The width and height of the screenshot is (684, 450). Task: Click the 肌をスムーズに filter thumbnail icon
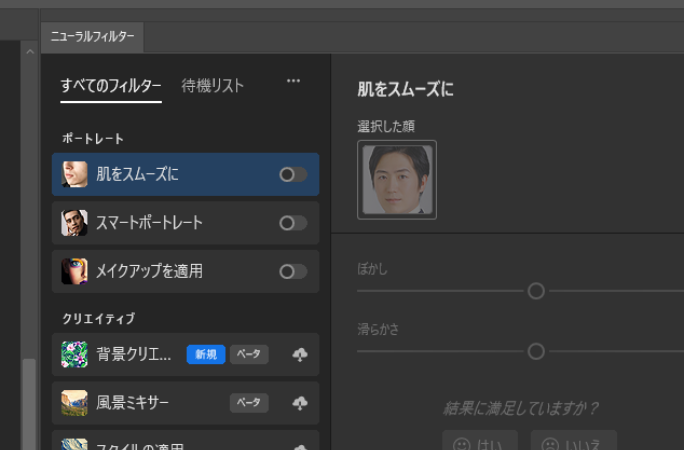[x=74, y=174]
